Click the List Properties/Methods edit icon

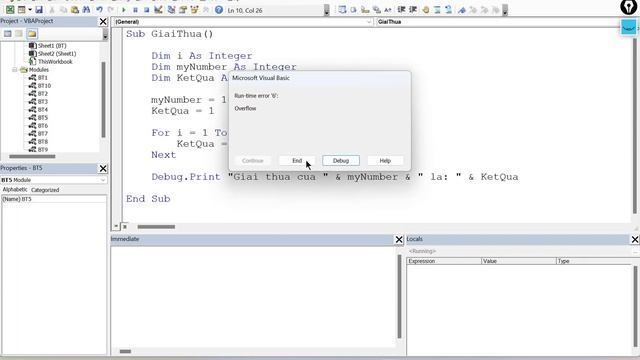(x=342, y=10)
